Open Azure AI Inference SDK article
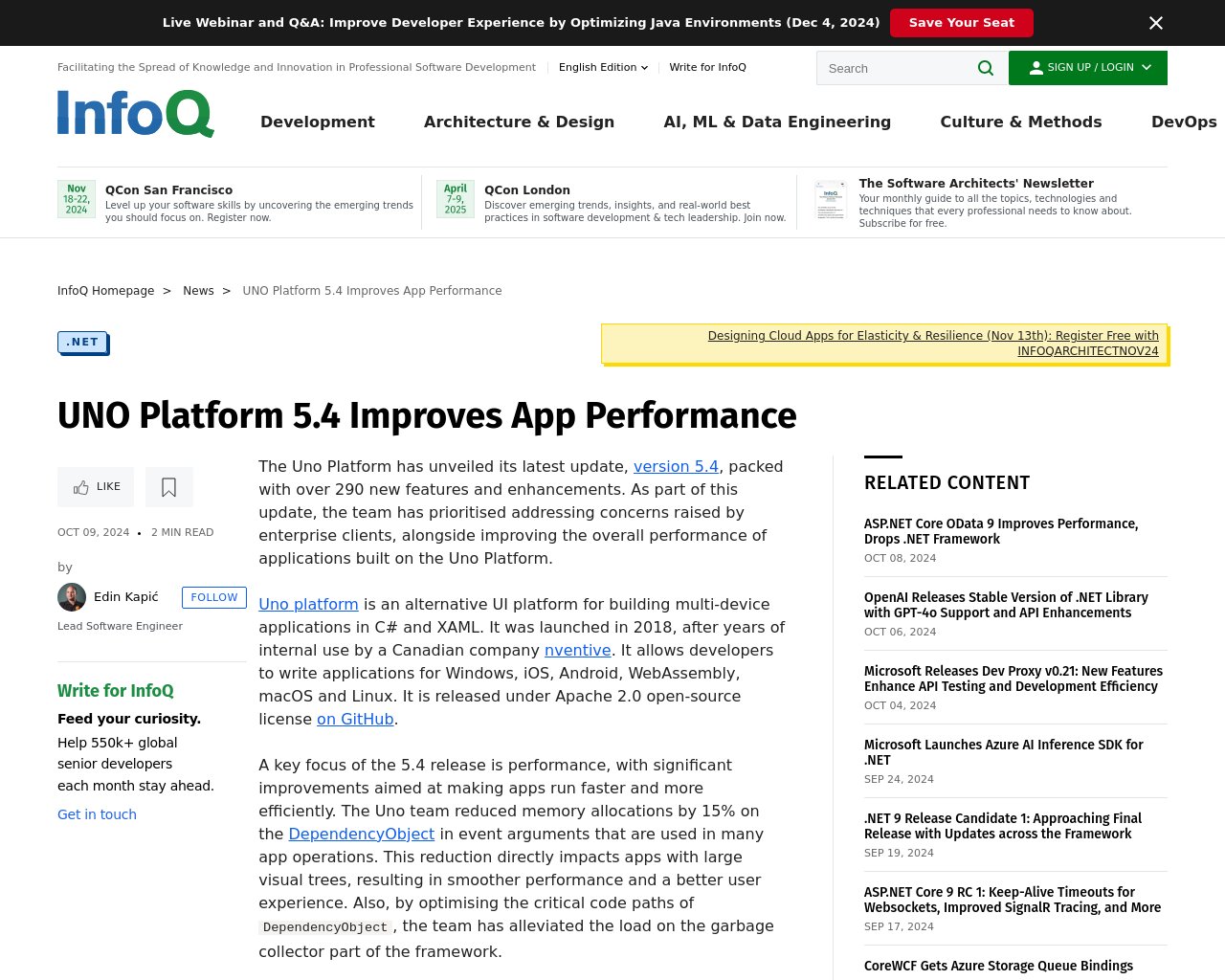Image resolution: width=1225 pixels, height=980 pixels. (x=1004, y=752)
